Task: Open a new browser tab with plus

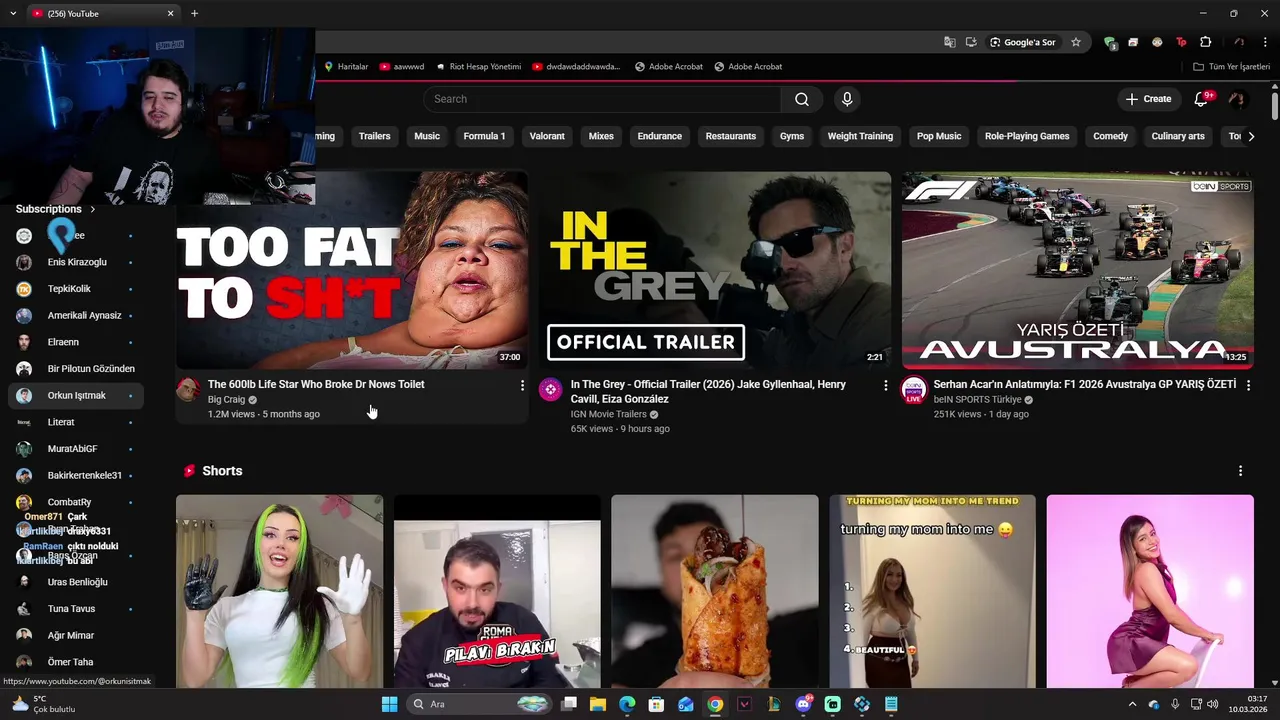Action: (x=194, y=13)
